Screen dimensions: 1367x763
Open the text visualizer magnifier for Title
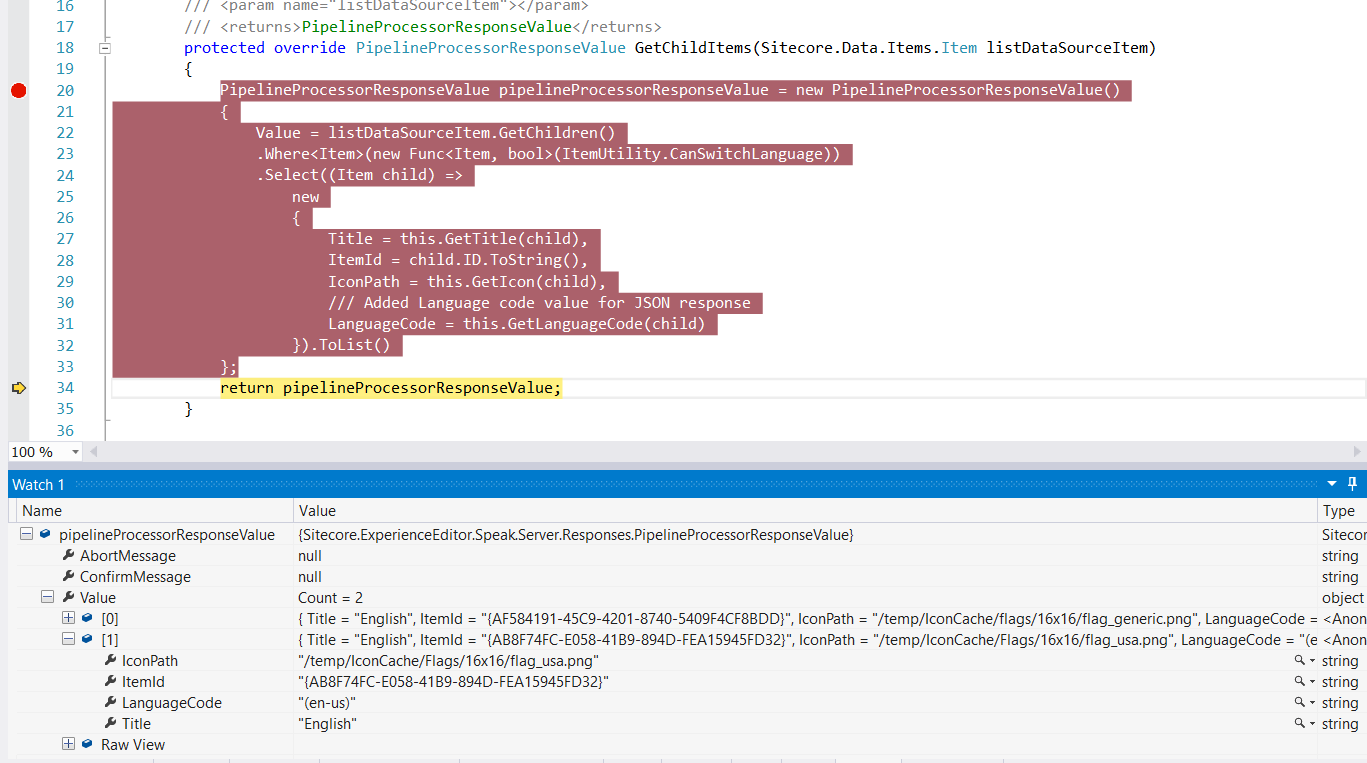point(1300,724)
